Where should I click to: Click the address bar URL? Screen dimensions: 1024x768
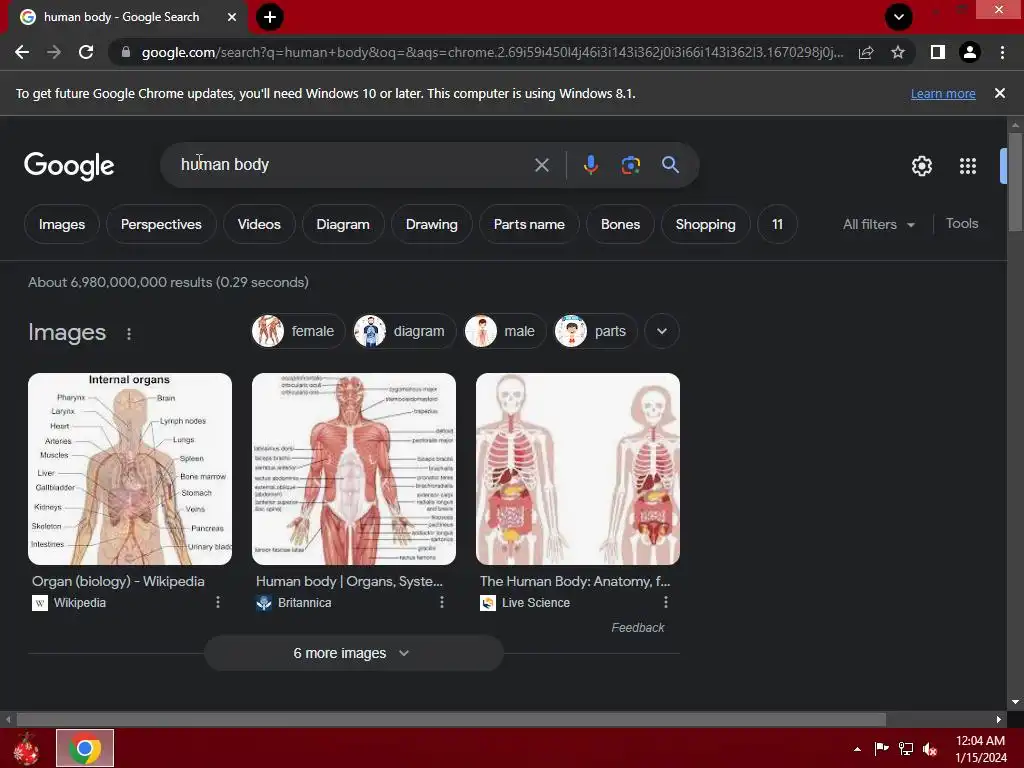(492, 52)
